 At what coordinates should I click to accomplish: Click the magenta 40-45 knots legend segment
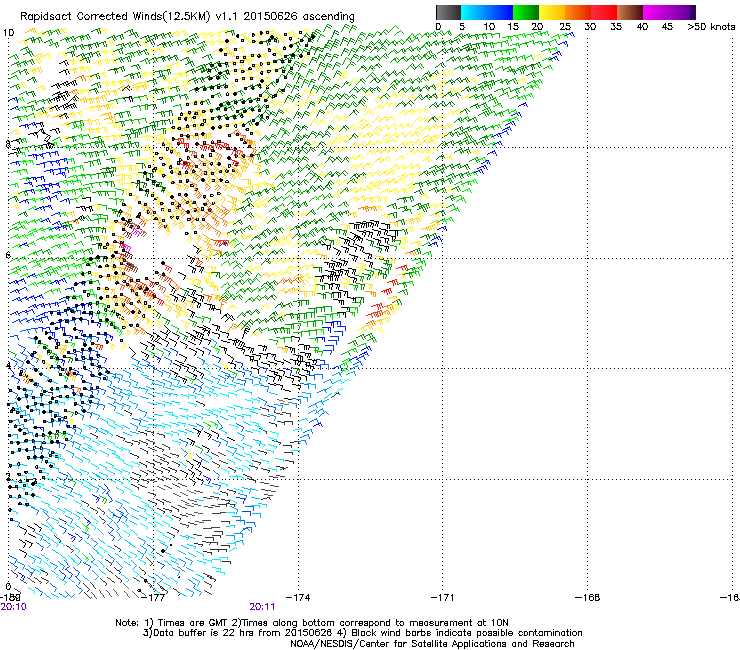tap(656, 12)
